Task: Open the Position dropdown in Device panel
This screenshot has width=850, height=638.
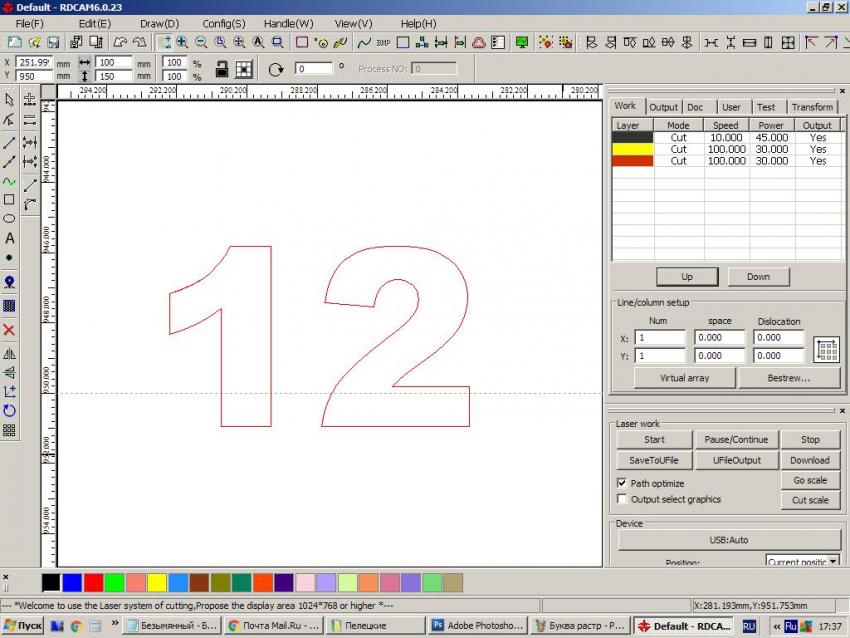Action: [833, 562]
